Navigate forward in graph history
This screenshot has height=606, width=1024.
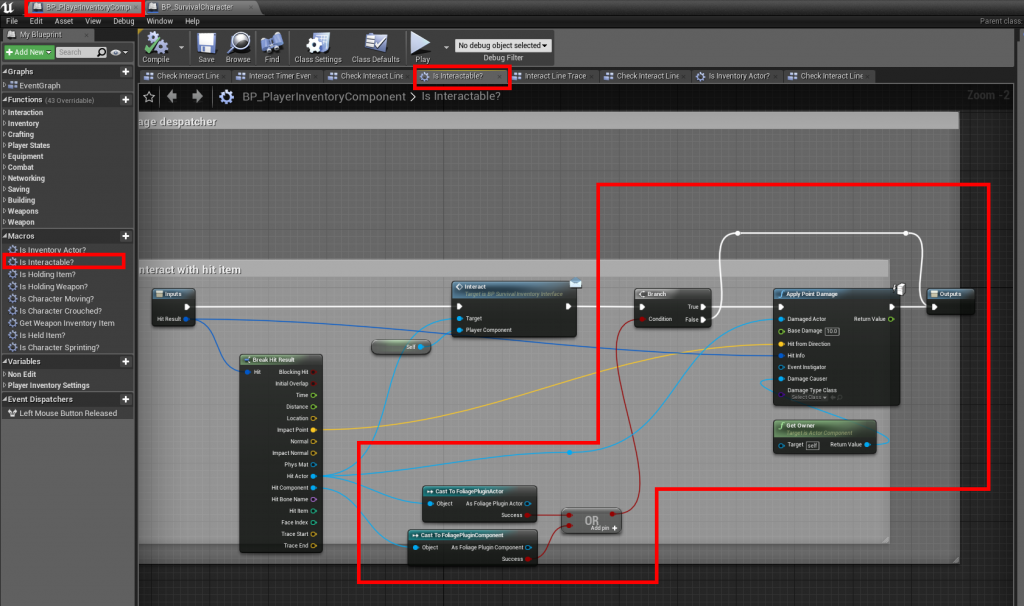click(x=197, y=97)
